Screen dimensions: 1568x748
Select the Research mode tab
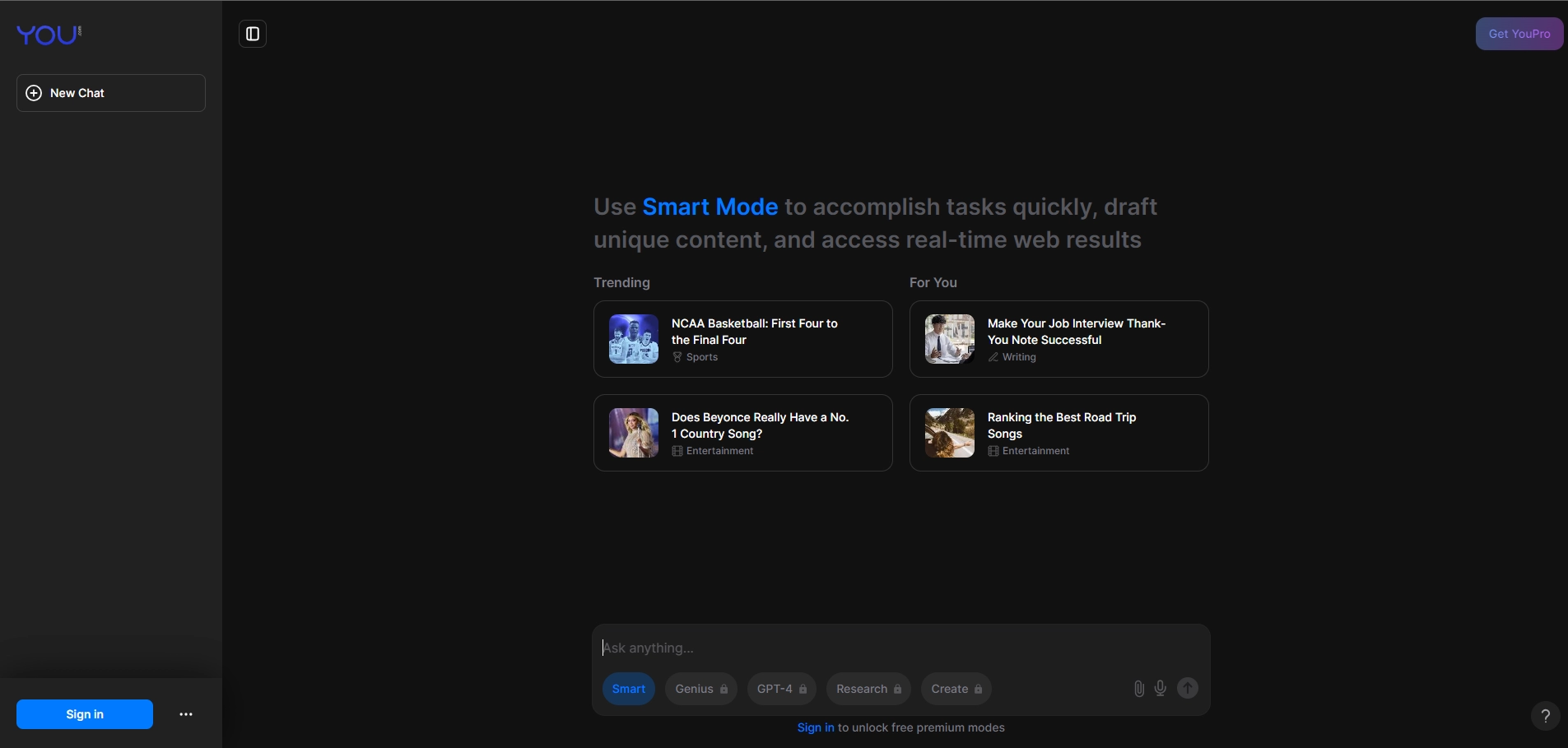[868, 689]
